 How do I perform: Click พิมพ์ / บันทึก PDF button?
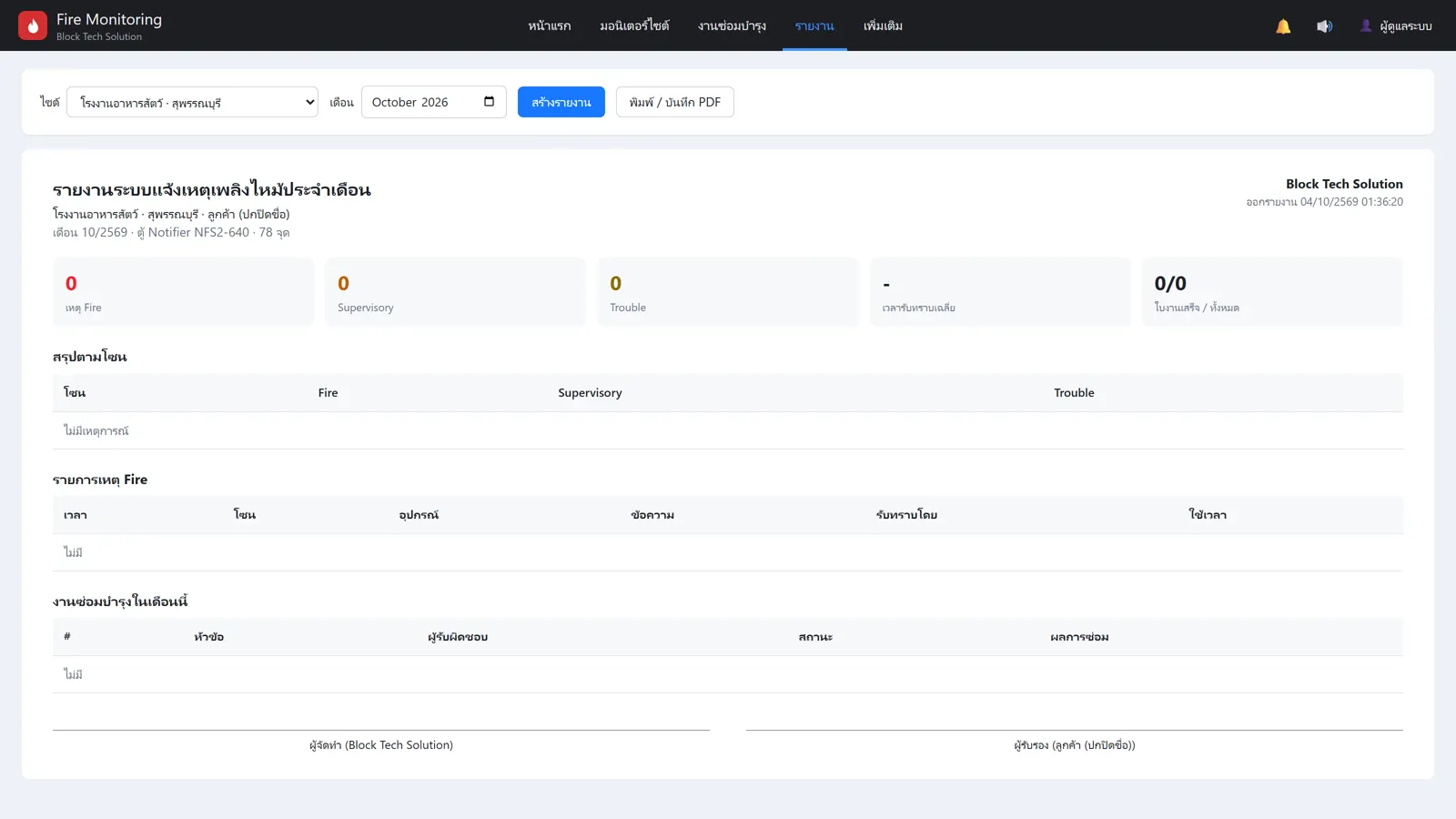(x=675, y=102)
